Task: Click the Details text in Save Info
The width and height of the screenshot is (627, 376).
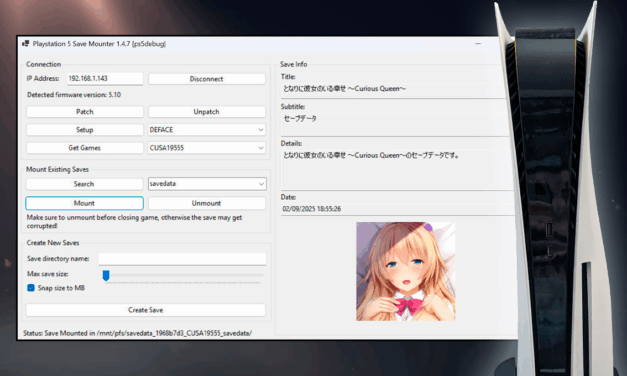Action: point(371,155)
